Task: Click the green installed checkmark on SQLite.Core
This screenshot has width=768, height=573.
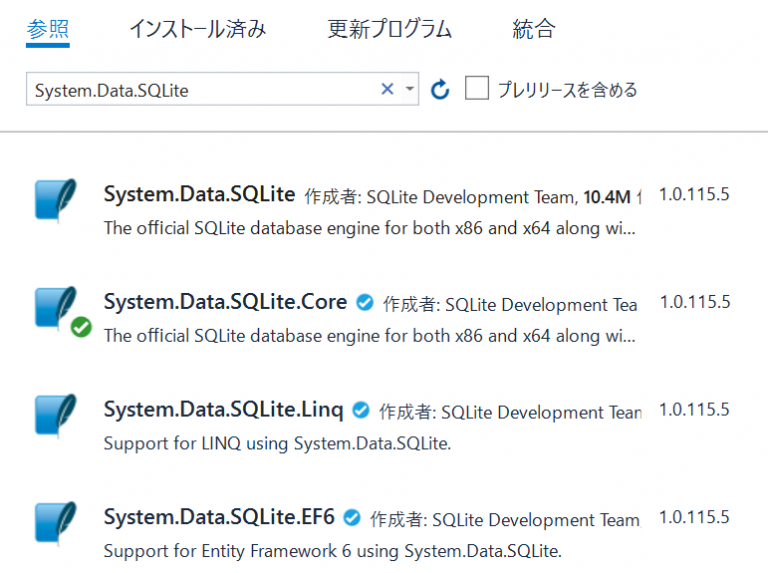Action: pyautogui.click(x=81, y=327)
